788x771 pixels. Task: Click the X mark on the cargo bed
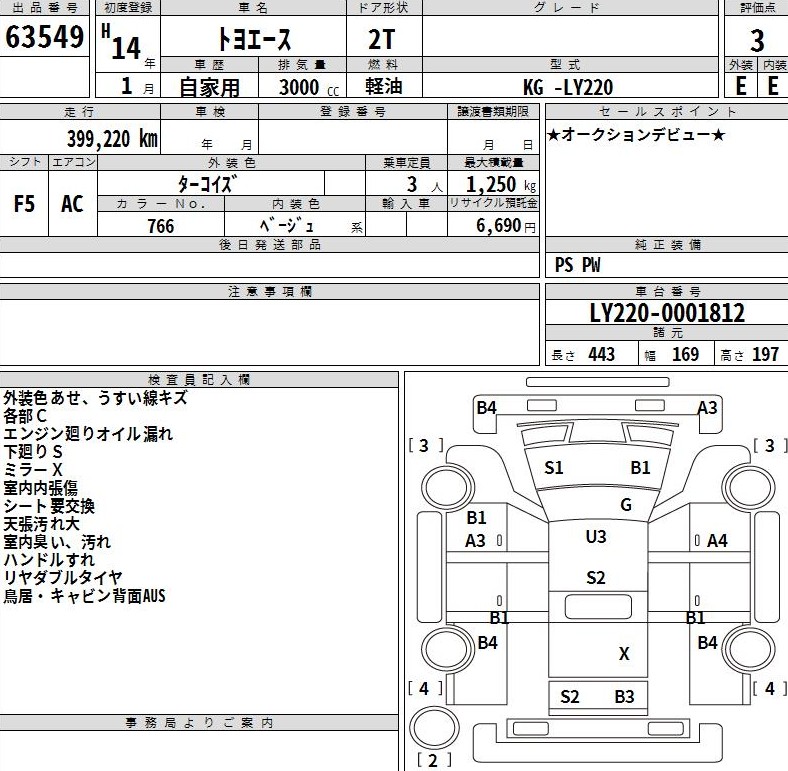pyautogui.click(x=624, y=653)
